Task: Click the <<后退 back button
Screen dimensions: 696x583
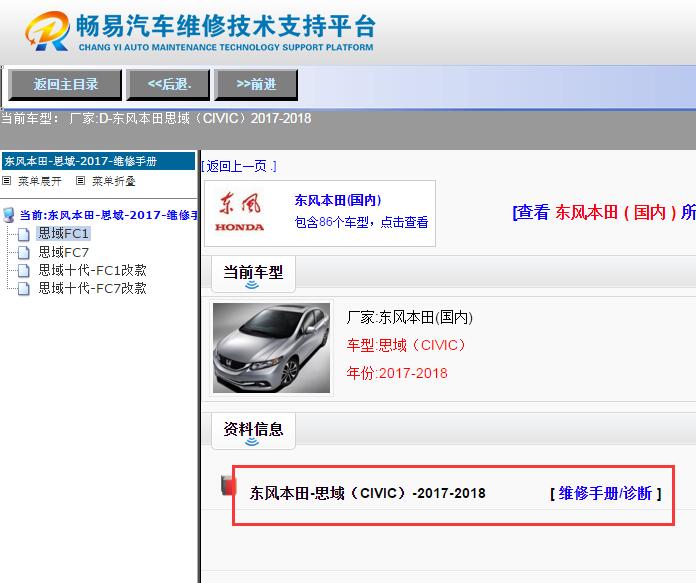Action: tap(168, 84)
